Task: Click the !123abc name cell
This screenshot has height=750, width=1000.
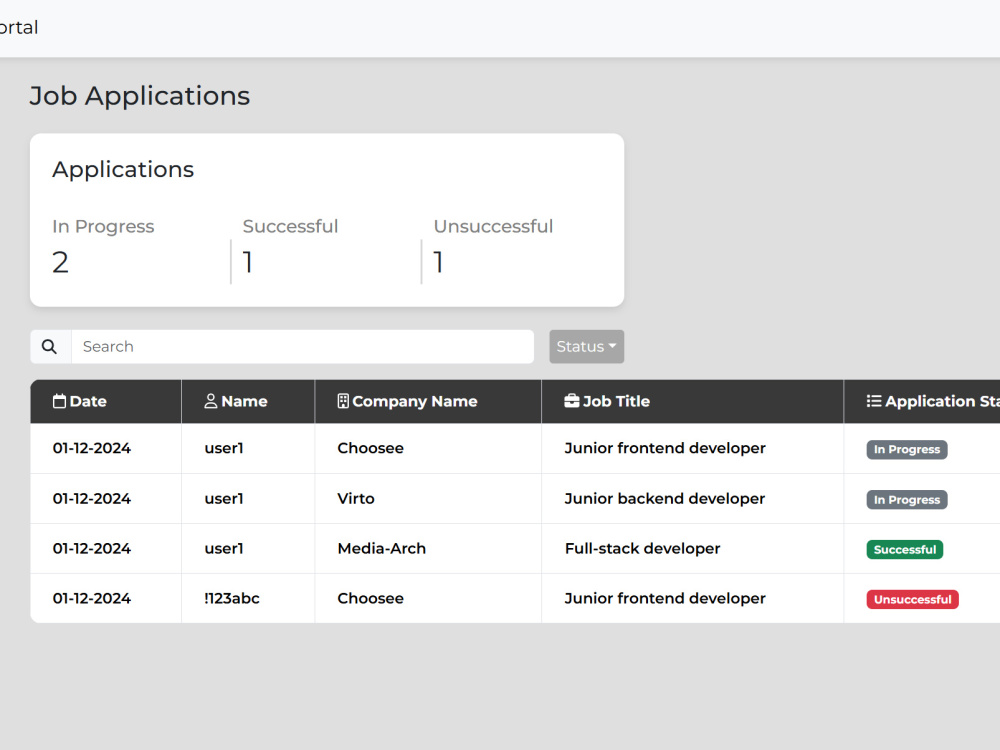Action: click(232, 598)
